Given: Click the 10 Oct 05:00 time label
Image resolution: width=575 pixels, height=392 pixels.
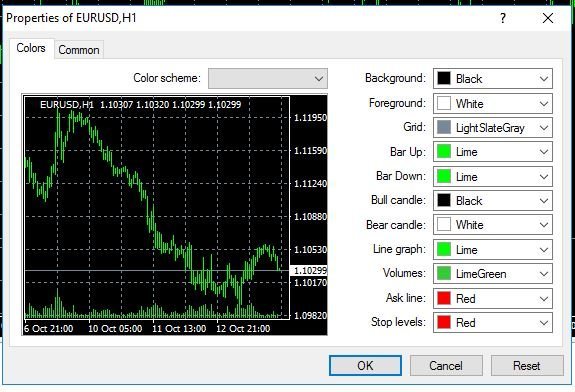Looking at the screenshot, I should [115, 329].
